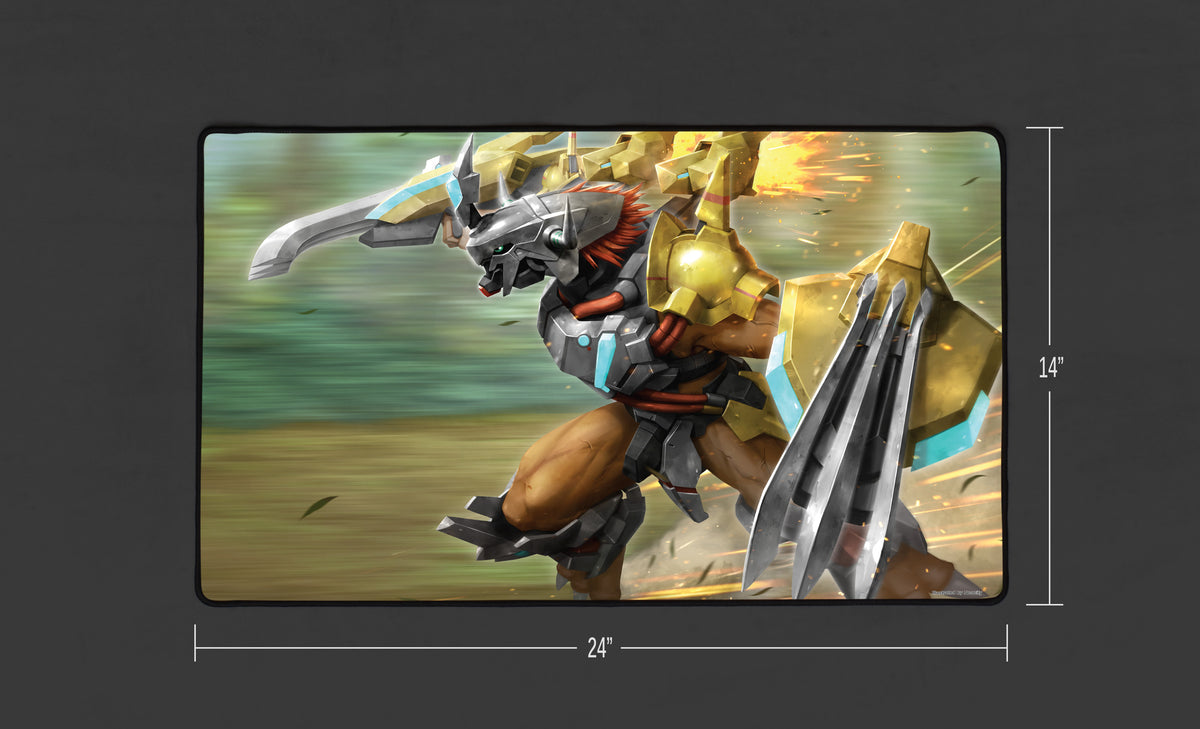
Task: Select the silver Dramon Destroyer claw gauntlet
Action: (380, 220)
